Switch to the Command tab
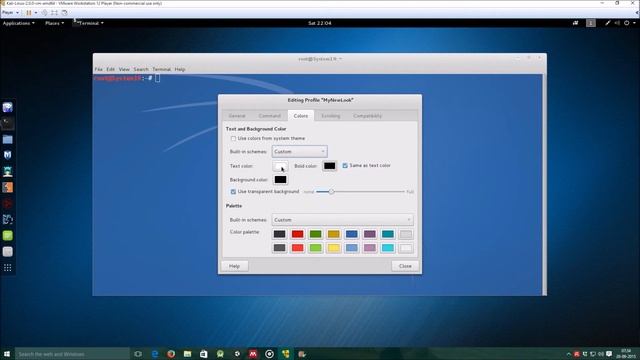This screenshot has width=640, height=360. 269,116
